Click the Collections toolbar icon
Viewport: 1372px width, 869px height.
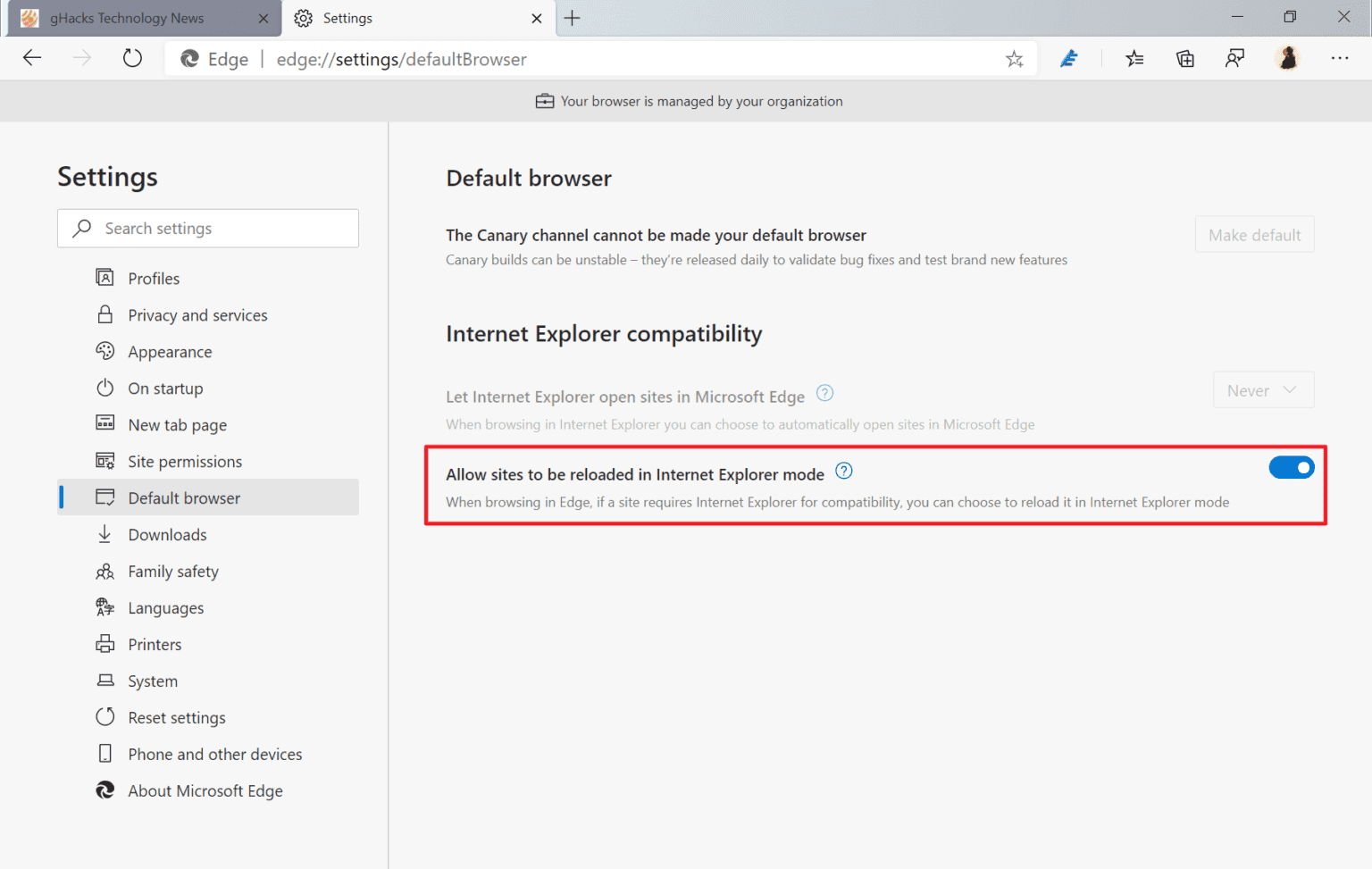tap(1184, 58)
